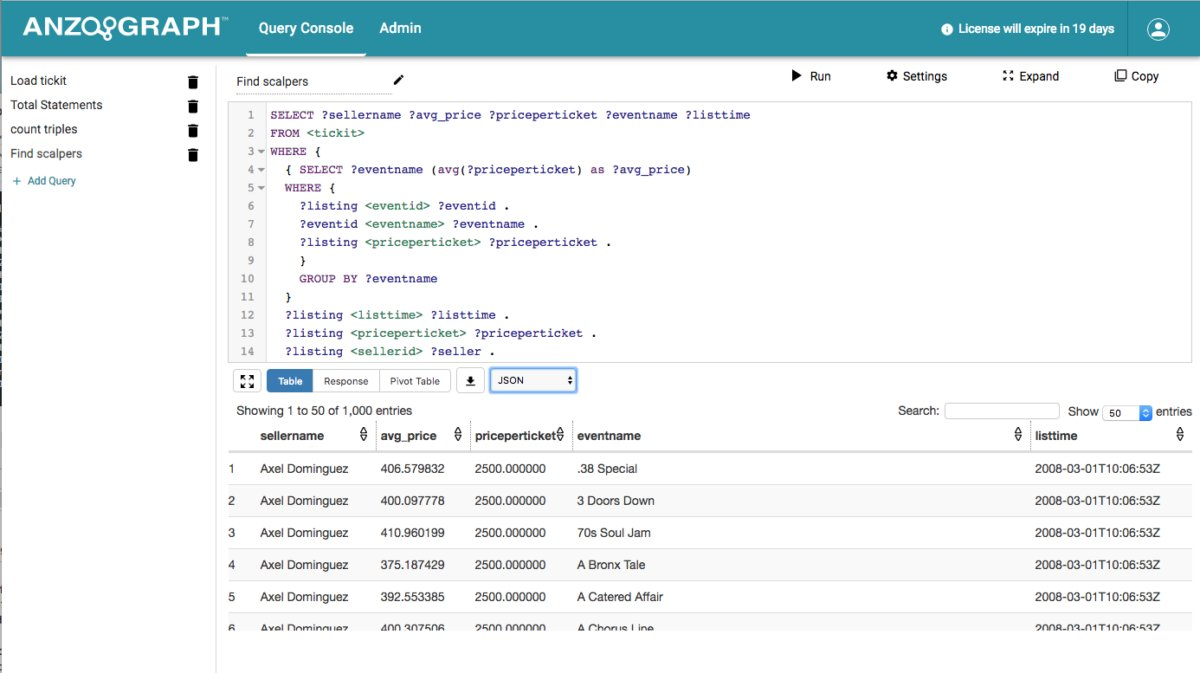Download results with the download icon
1200x673 pixels.
tap(470, 381)
